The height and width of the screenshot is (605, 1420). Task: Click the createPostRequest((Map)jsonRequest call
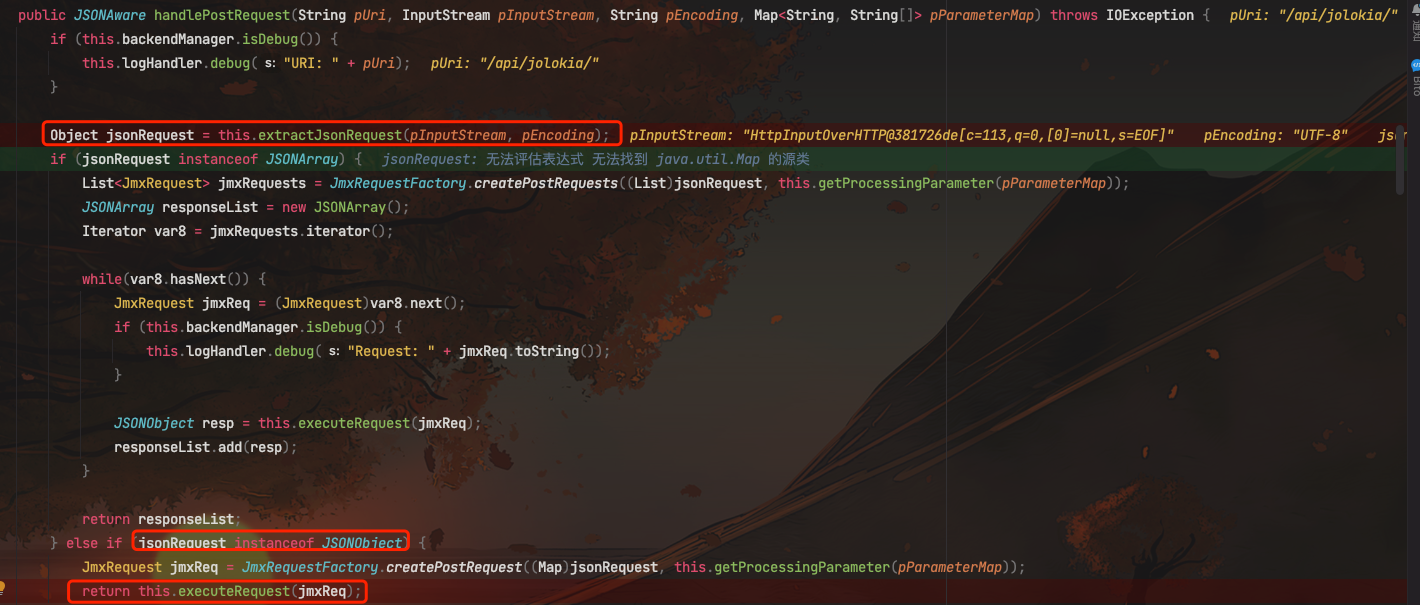coord(522,567)
